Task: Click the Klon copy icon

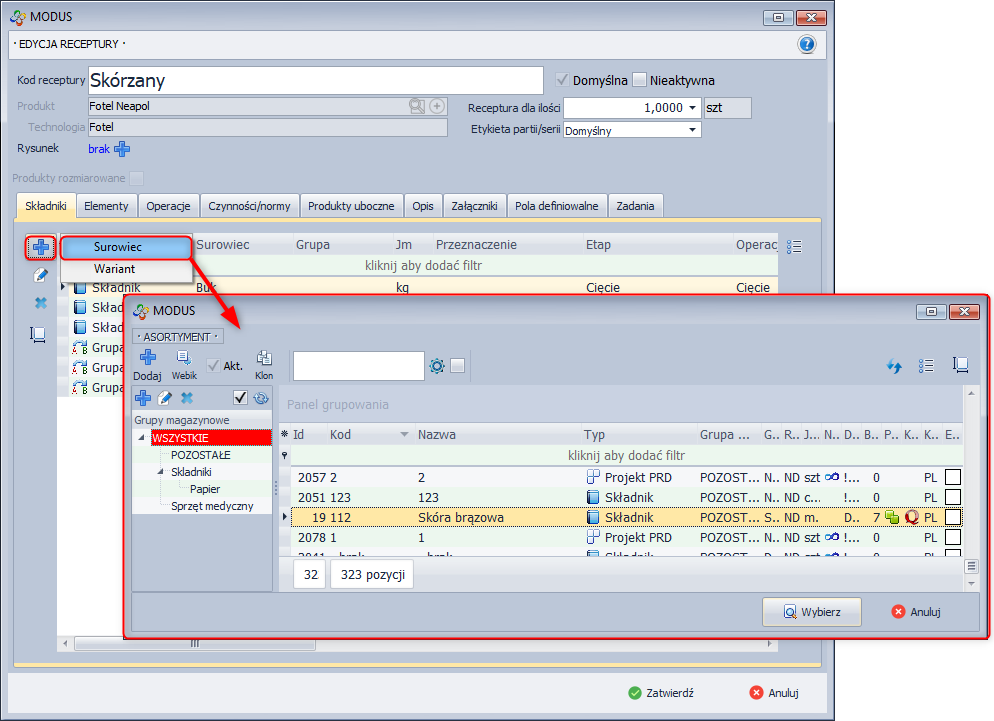Action: coord(264,359)
